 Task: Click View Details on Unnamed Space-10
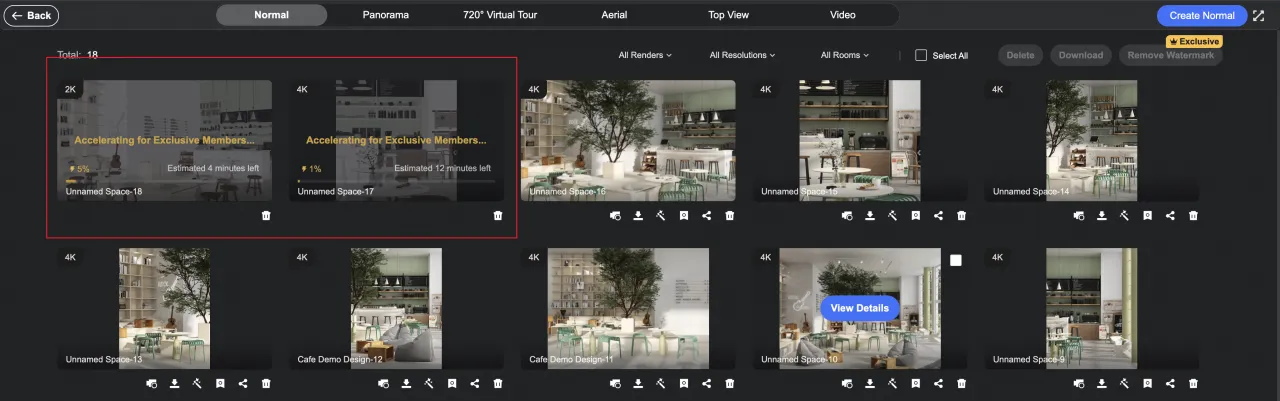(859, 308)
